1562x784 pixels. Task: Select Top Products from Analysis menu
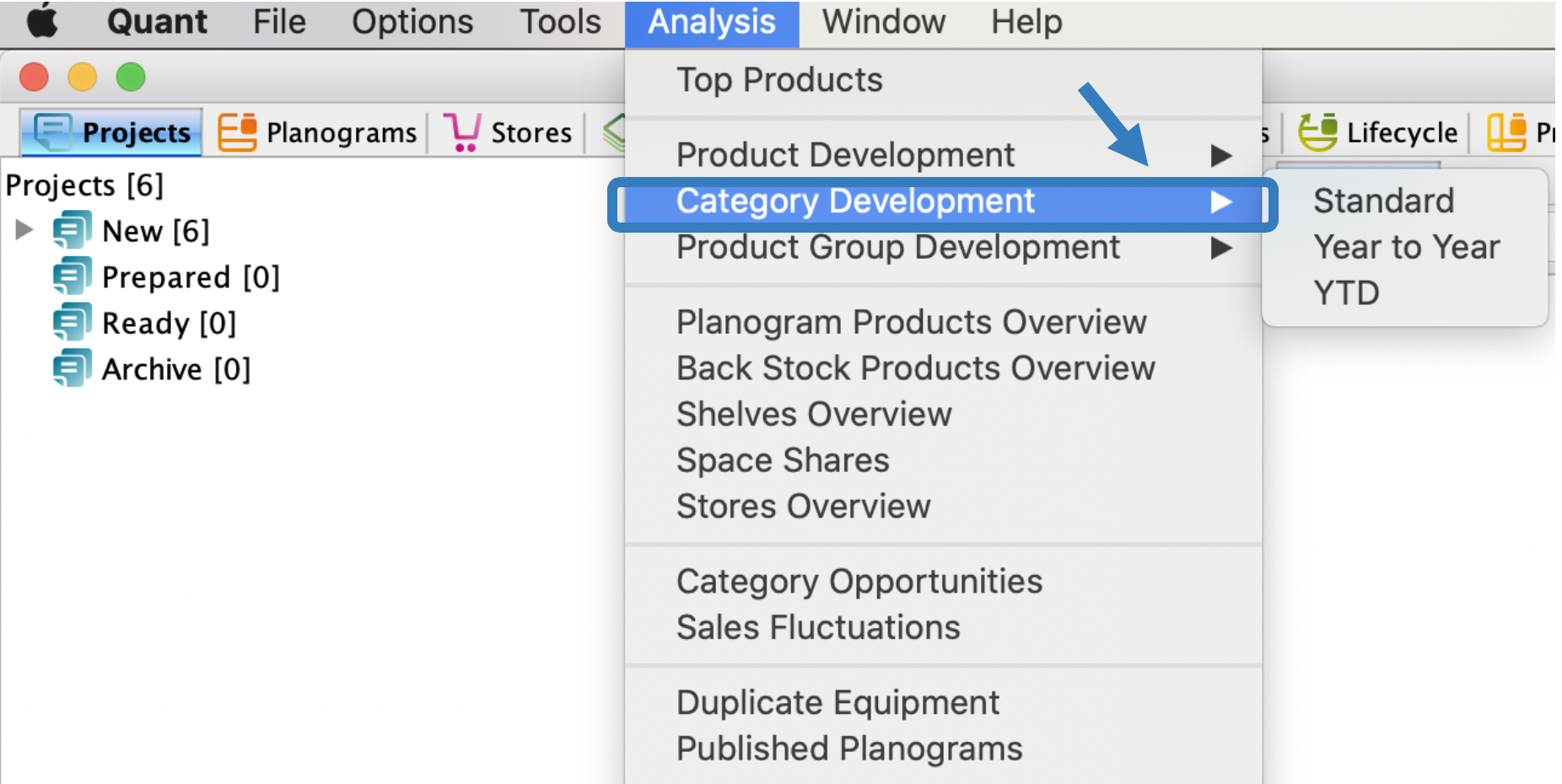point(779,80)
